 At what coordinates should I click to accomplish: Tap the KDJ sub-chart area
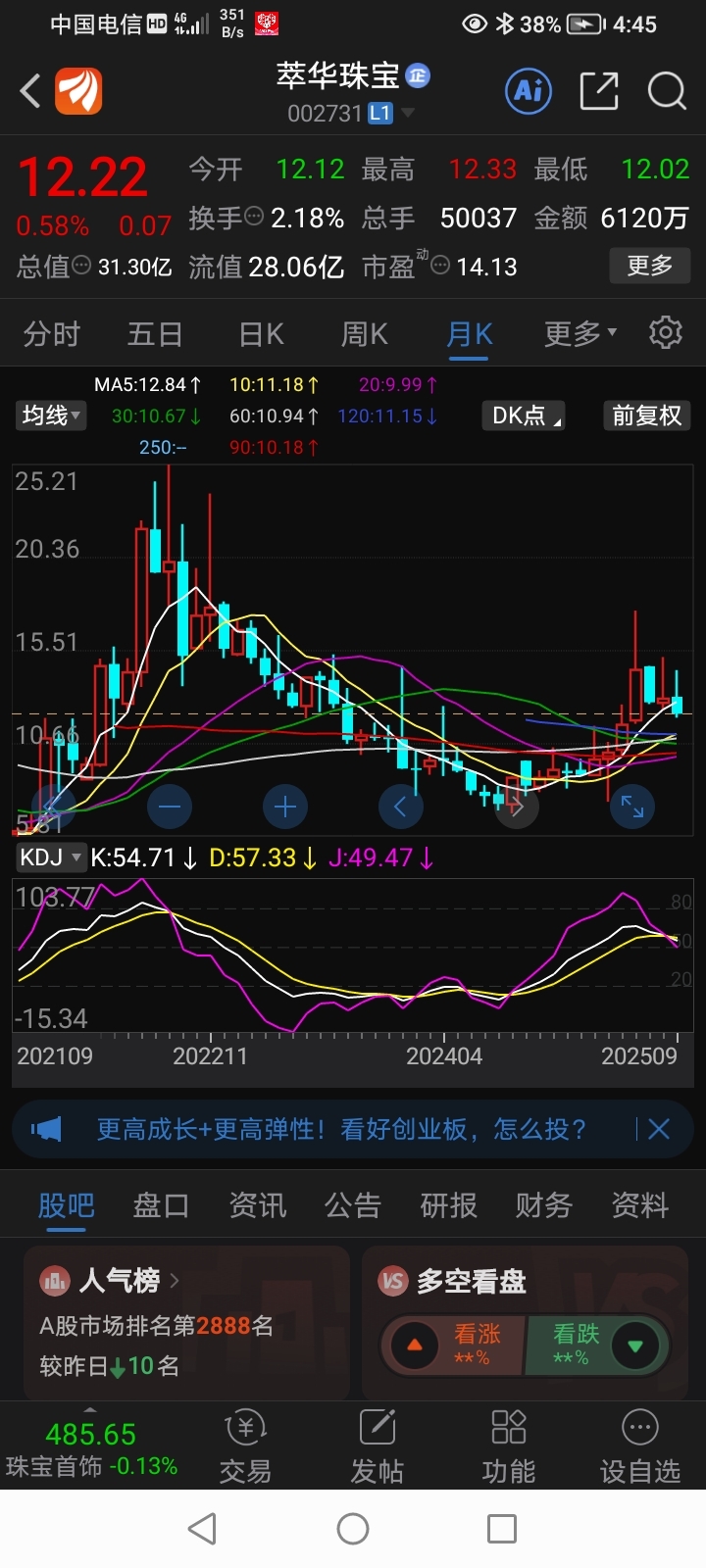point(353,955)
